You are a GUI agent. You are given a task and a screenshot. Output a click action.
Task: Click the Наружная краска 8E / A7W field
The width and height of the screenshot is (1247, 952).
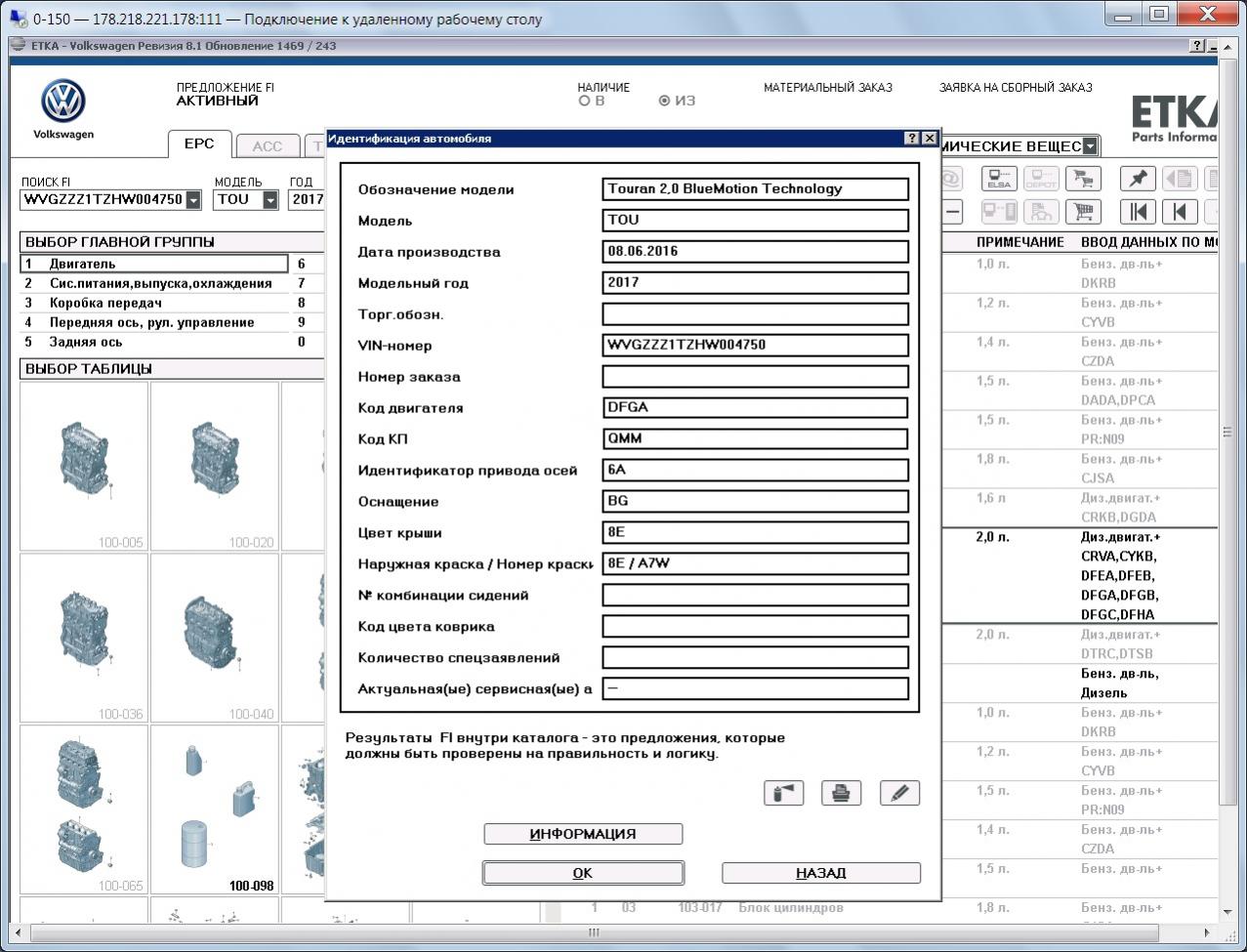[756, 564]
